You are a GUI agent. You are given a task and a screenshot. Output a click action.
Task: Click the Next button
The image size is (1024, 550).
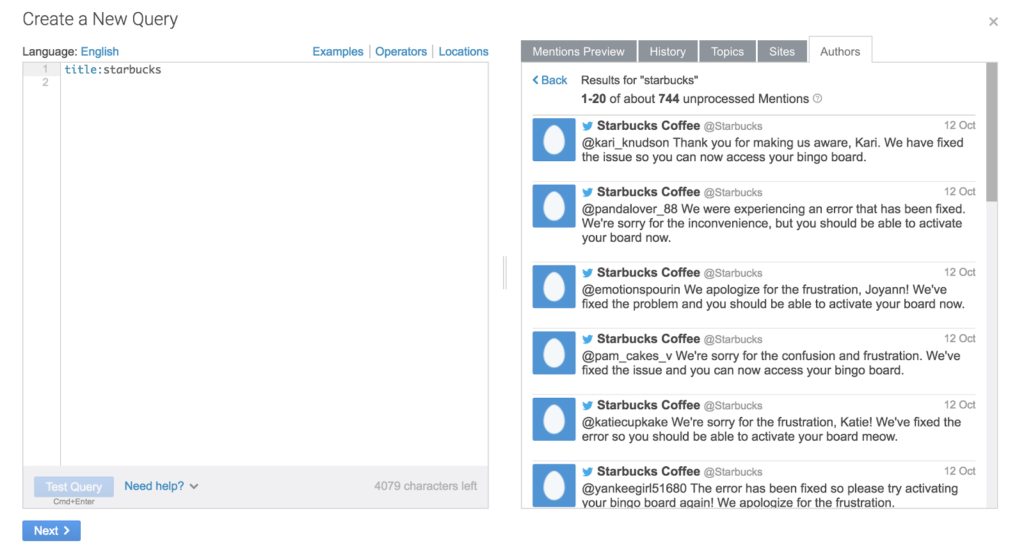click(51, 531)
